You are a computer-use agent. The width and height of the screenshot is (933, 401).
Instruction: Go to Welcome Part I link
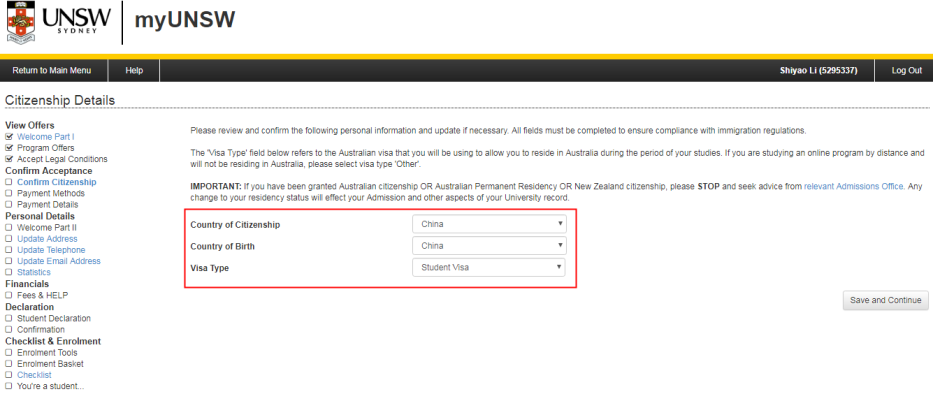pos(46,137)
